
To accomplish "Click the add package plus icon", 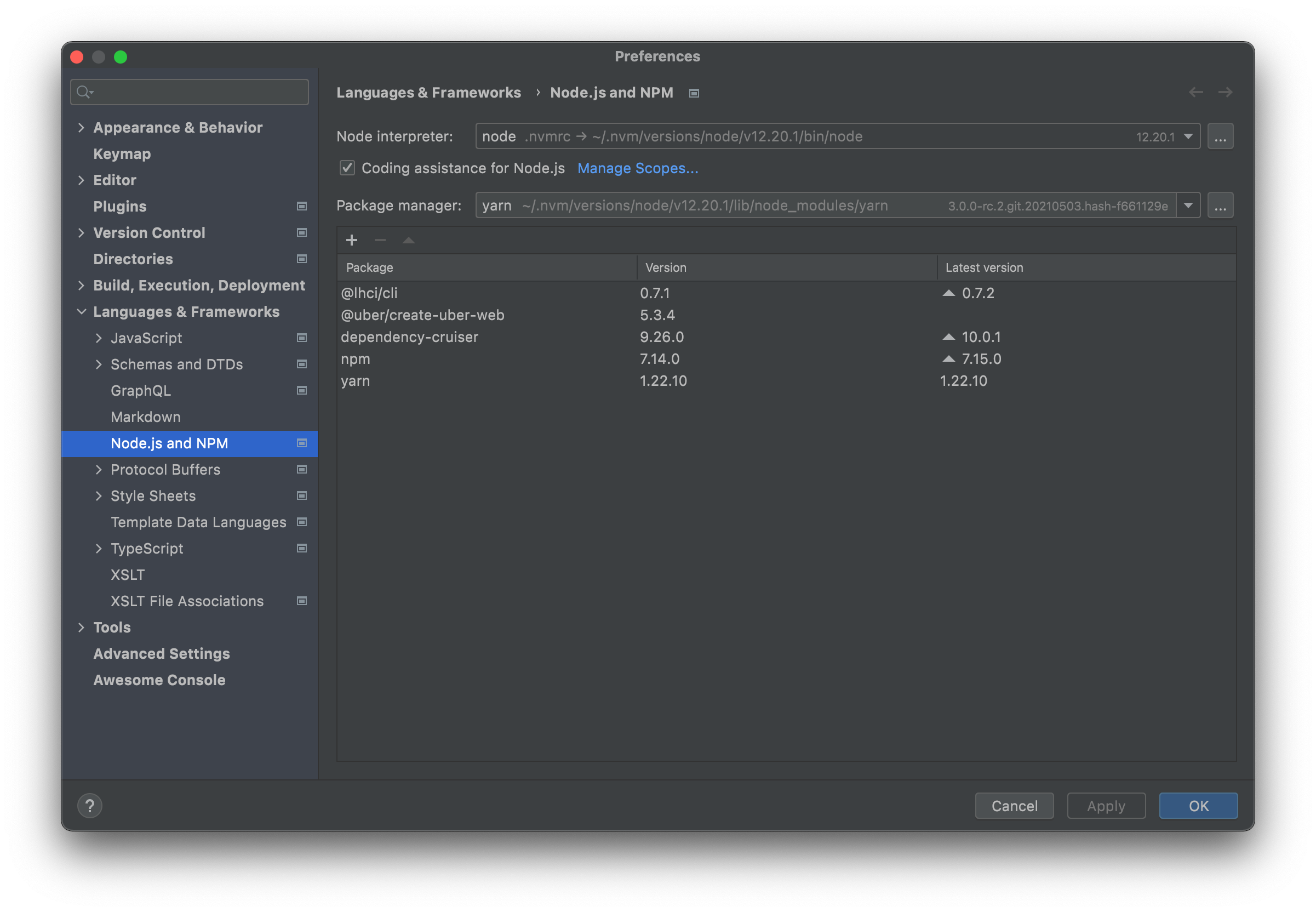I will pos(352,240).
